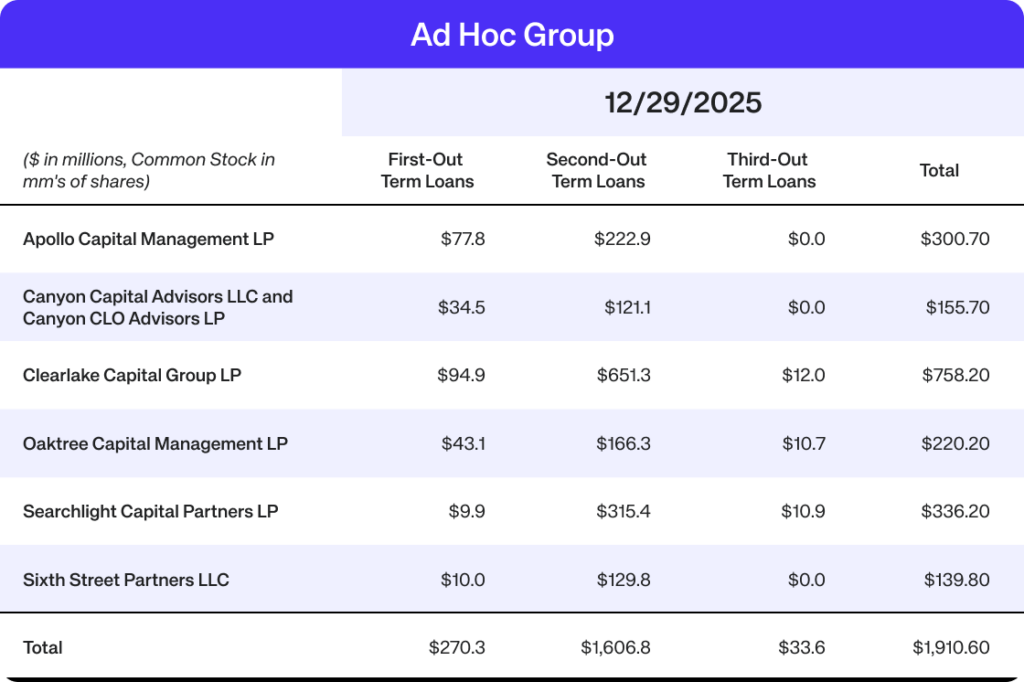Select the 12/29/2025 date header
The height and width of the screenshot is (682, 1024).
(683, 102)
